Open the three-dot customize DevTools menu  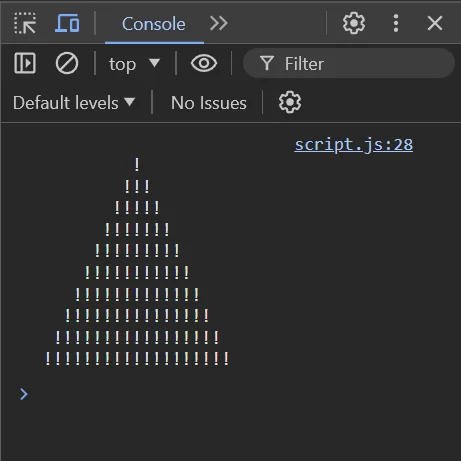click(x=396, y=23)
